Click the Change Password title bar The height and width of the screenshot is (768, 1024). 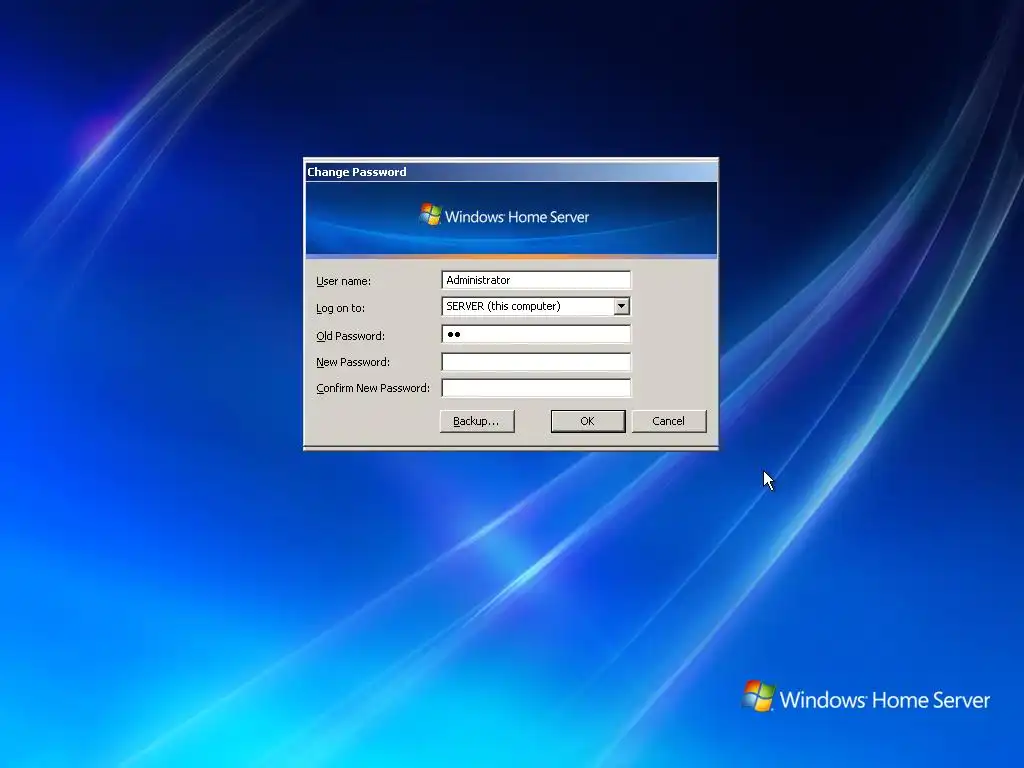(x=511, y=172)
